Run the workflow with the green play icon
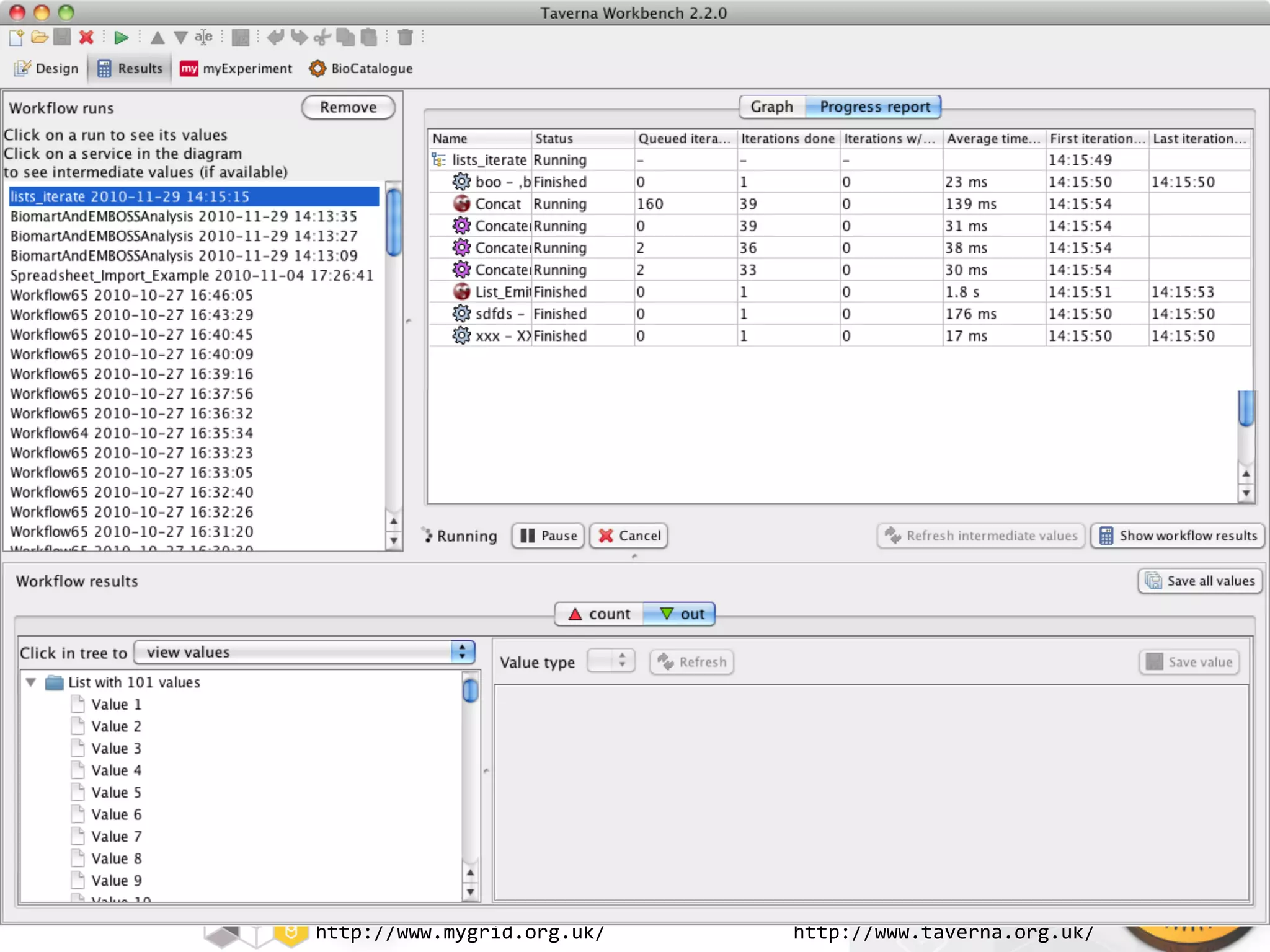This screenshot has height=952, width=1270. coord(121,38)
